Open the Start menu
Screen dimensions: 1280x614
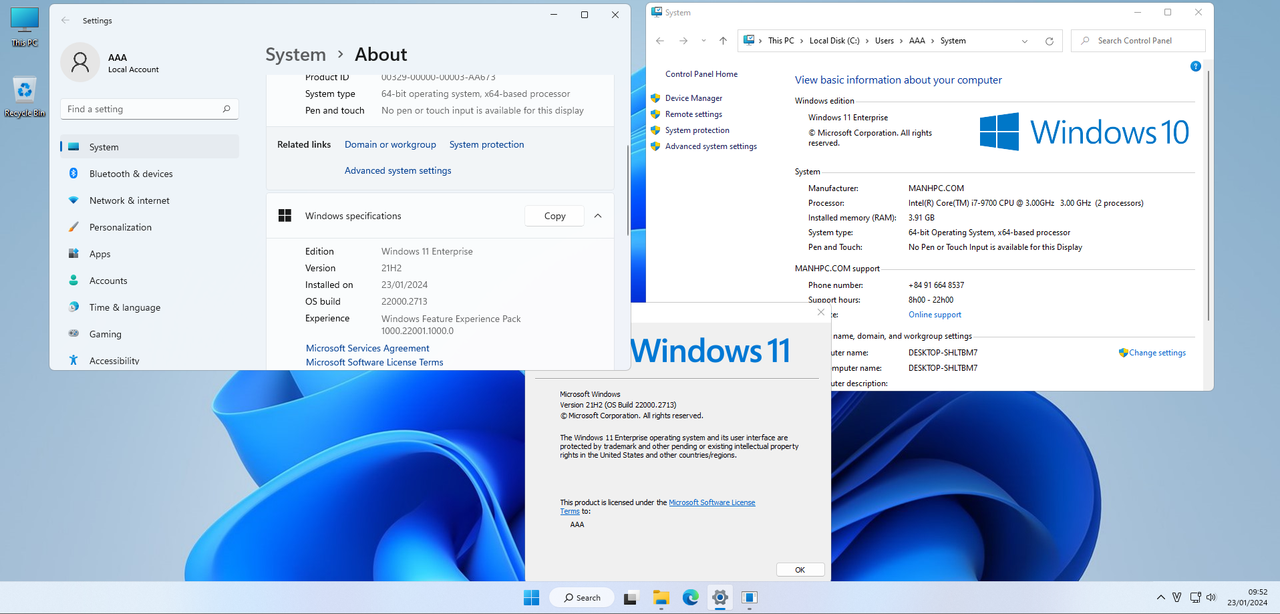tap(531, 598)
